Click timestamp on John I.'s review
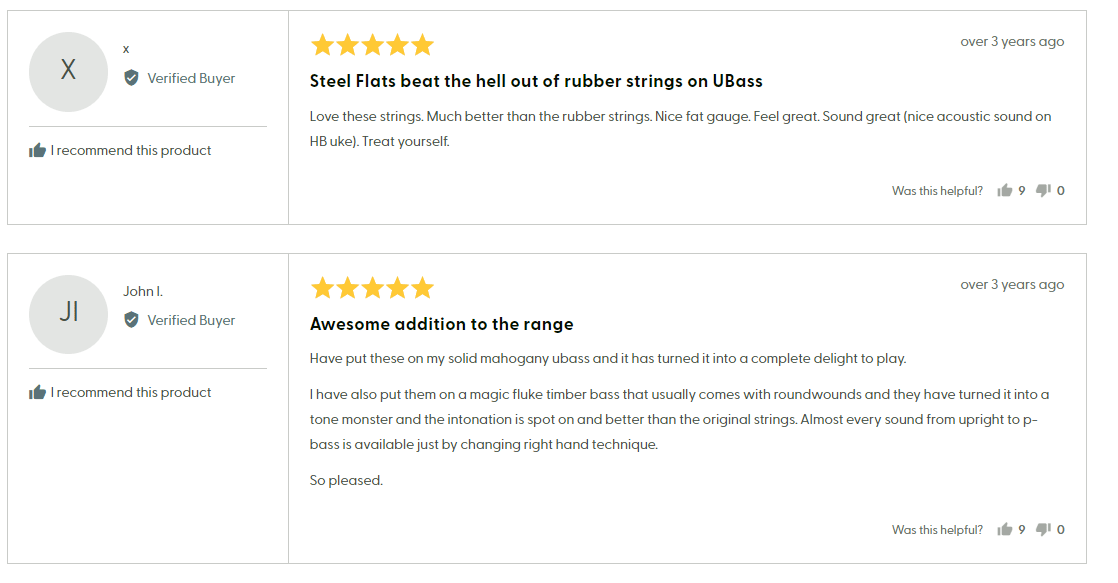Image resolution: width=1118 pixels, height=583 pixels. (1012, 285)
